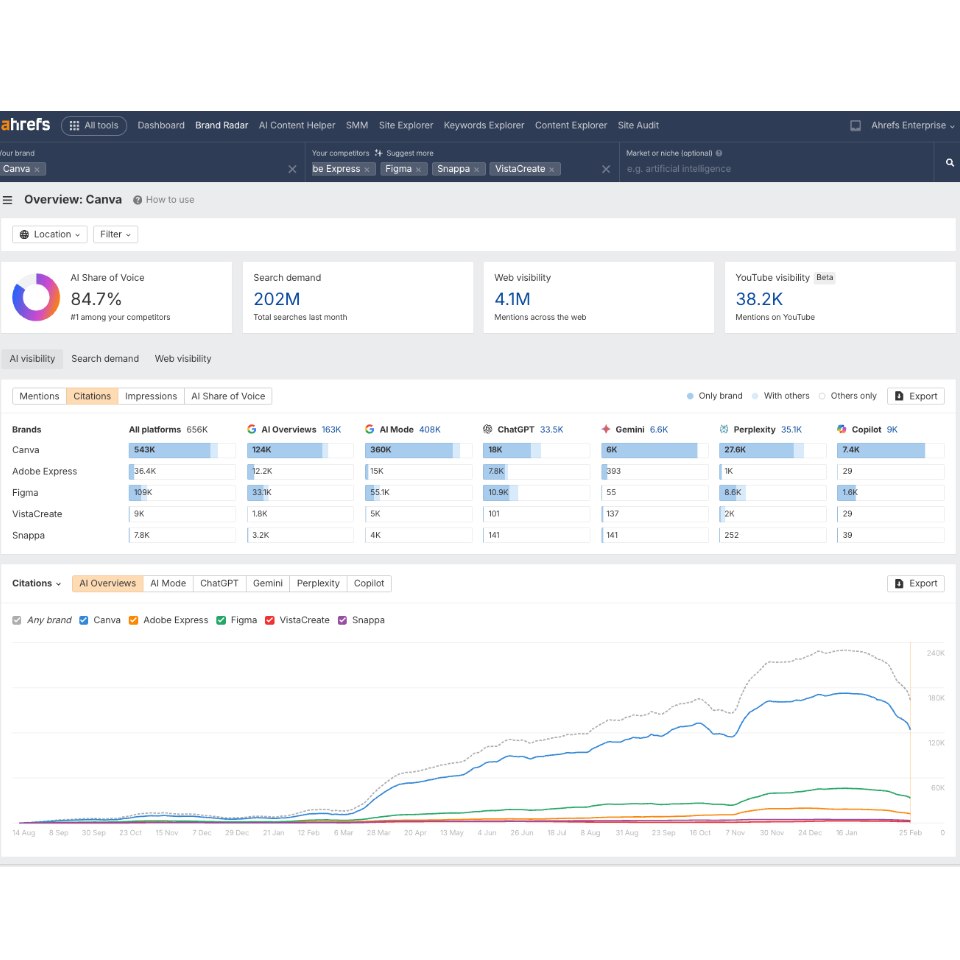Remove the Canva brand tag
Viewport: 960px width, 960px height.
[37, 170]
